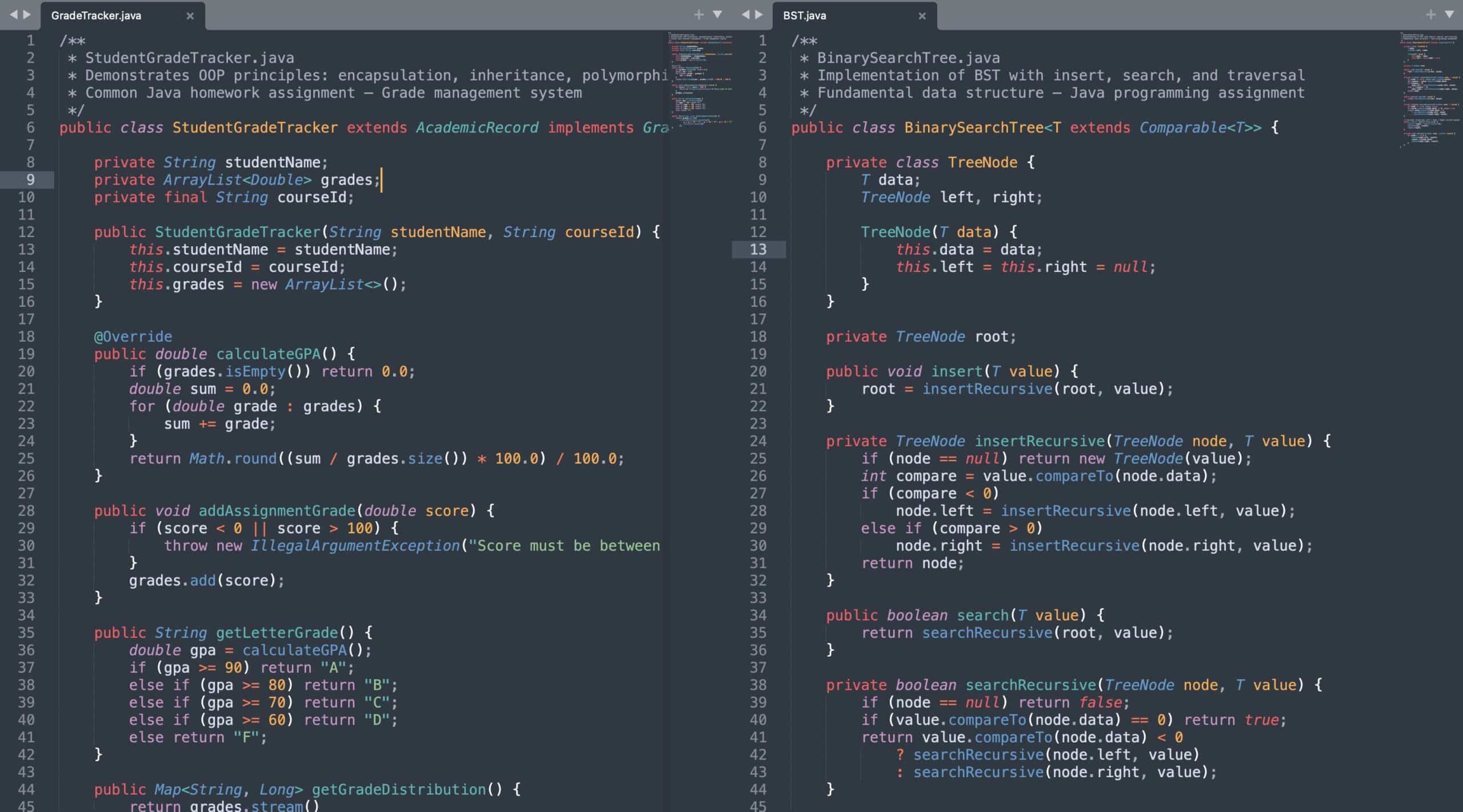Screen dimensions: 1463x812
Task: Click left pane's previous-tab back arrow
Action: click(x=14, y=15)
